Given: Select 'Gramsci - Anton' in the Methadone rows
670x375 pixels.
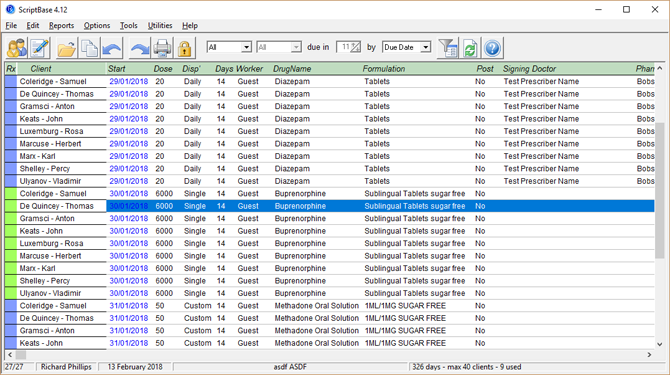Looking at the screenshot, I should [47, 331].
